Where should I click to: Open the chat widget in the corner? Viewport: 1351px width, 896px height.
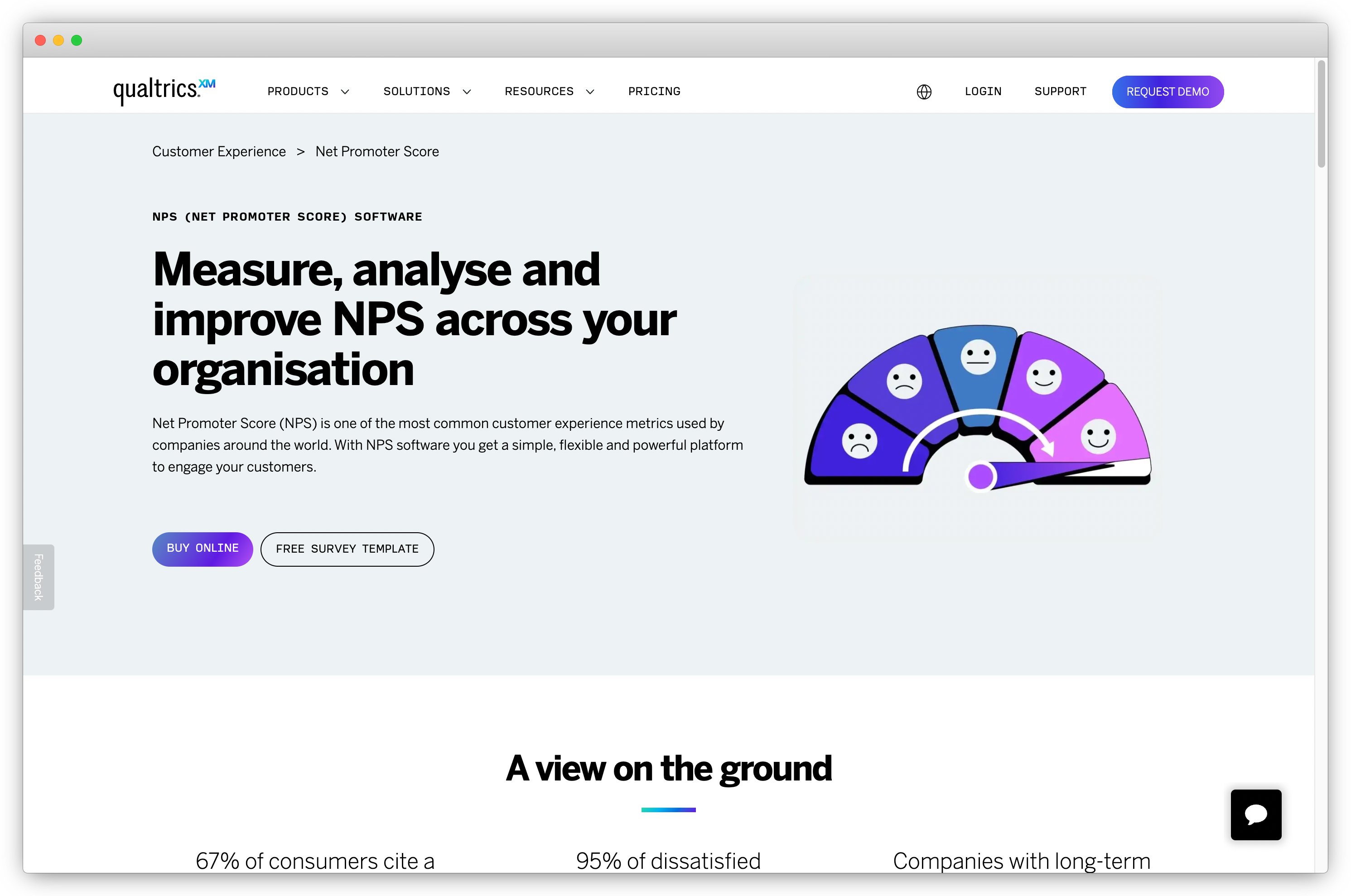tap(1255, 815)
